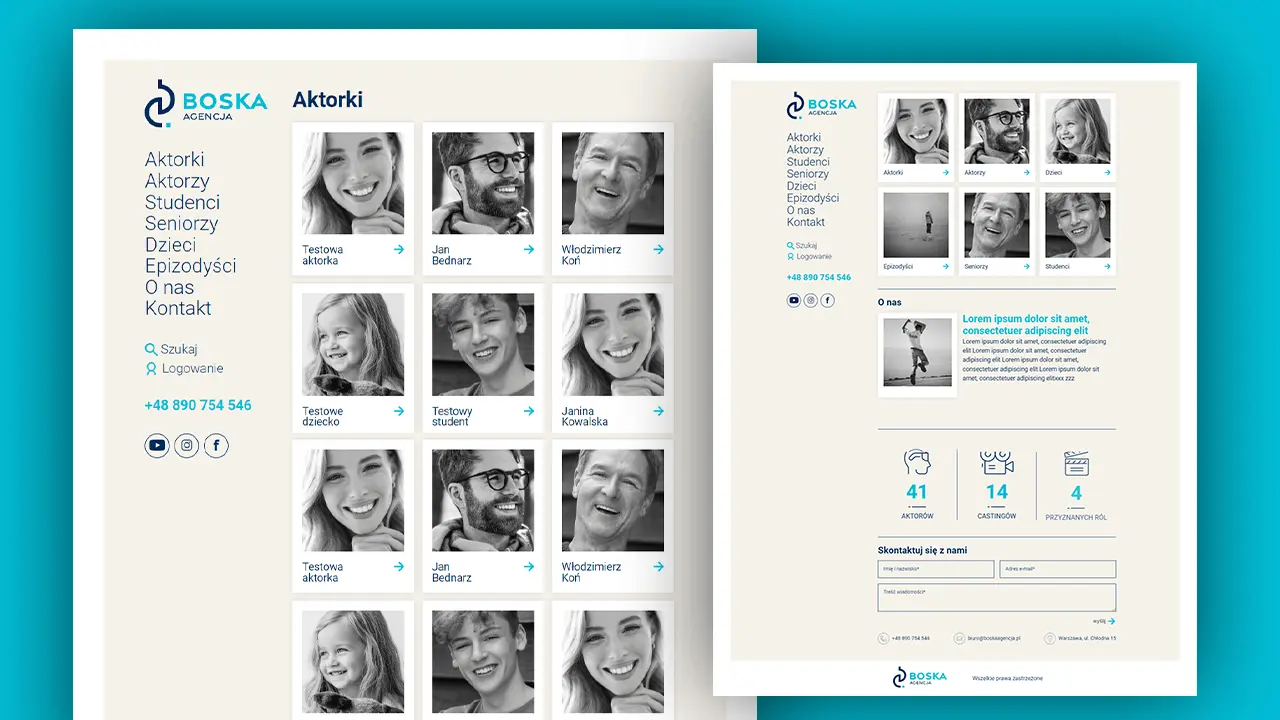The image size is (1280, 720).
Task: Open Instagram icon in the large left sidebar
Action: coord(187,446)
